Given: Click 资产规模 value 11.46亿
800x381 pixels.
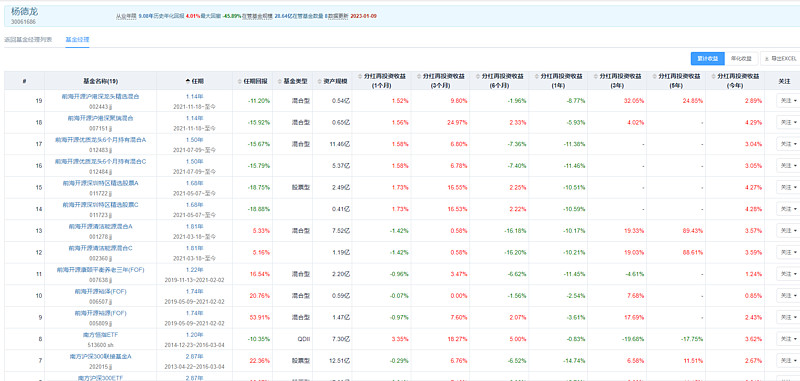Looking at the screenshot, I should pos(340,144).
